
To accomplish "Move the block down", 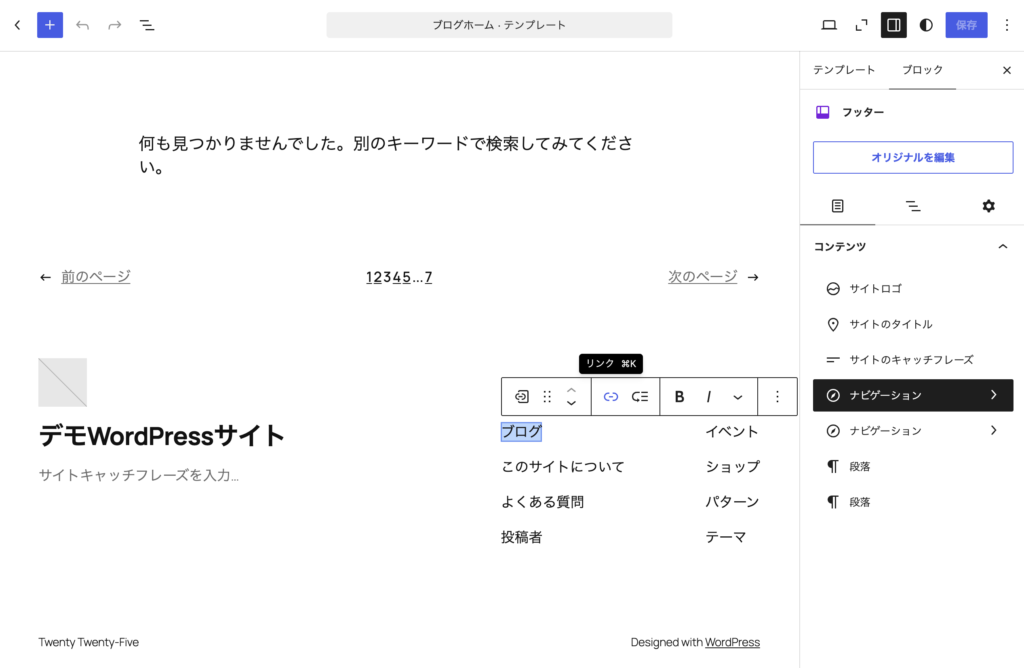I will tap(571, 403).
